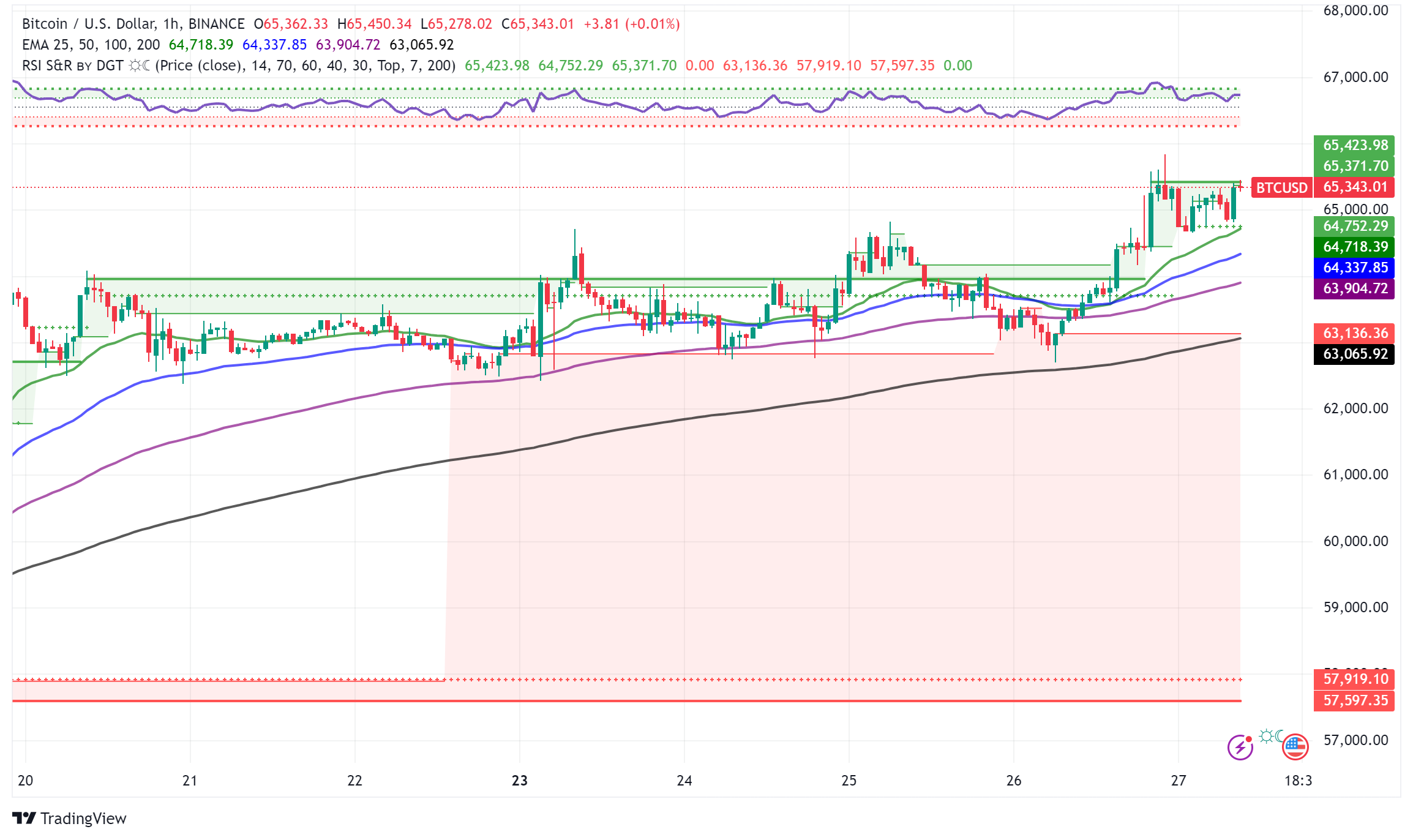Click purple 63,904.72 in the EMA legend

348,45
